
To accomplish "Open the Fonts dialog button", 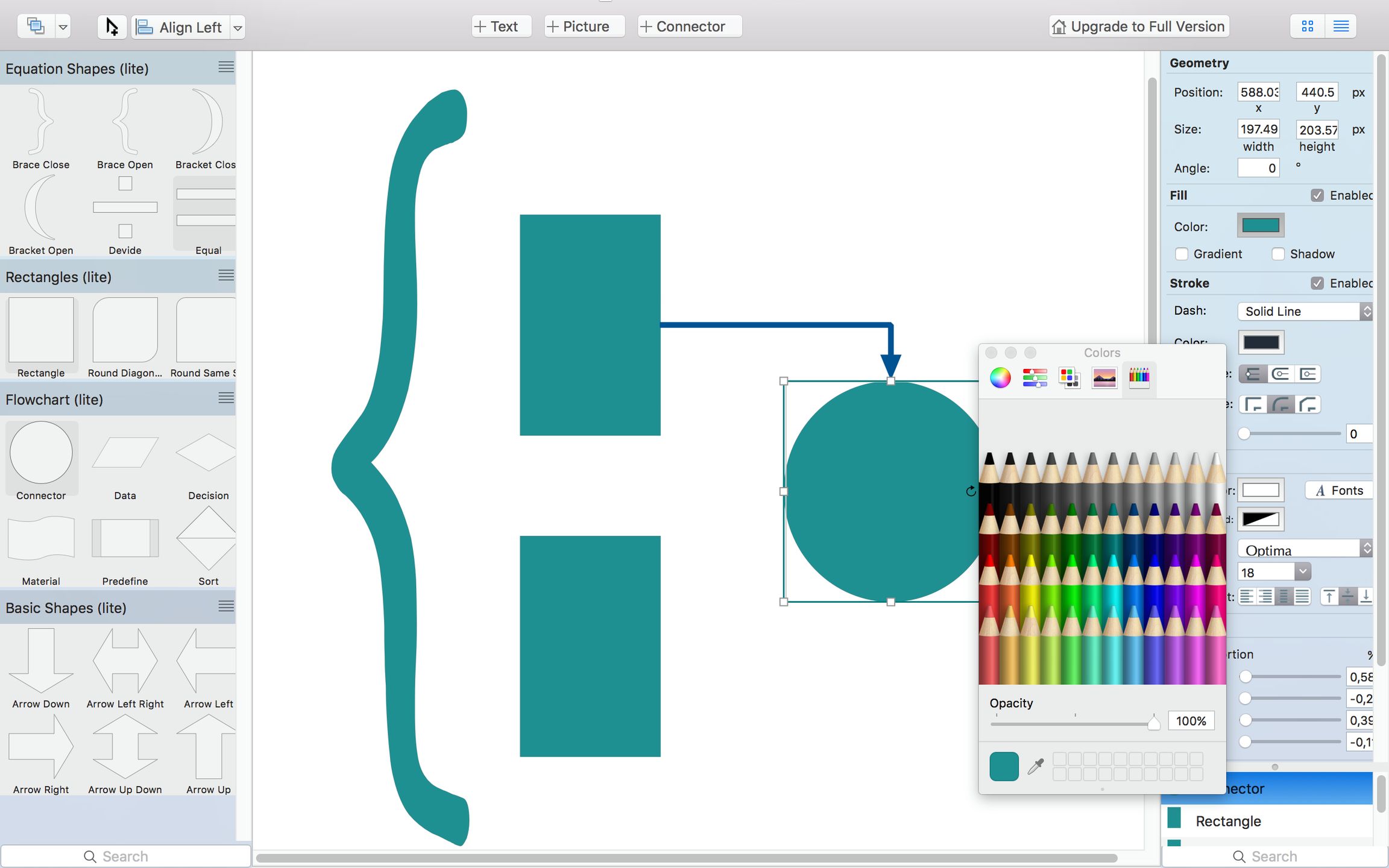I will [1338, 489].
